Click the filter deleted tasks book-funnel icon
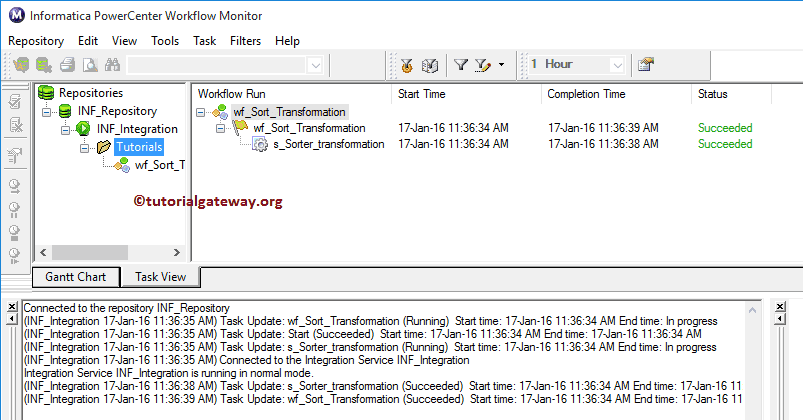 (430, 65)
